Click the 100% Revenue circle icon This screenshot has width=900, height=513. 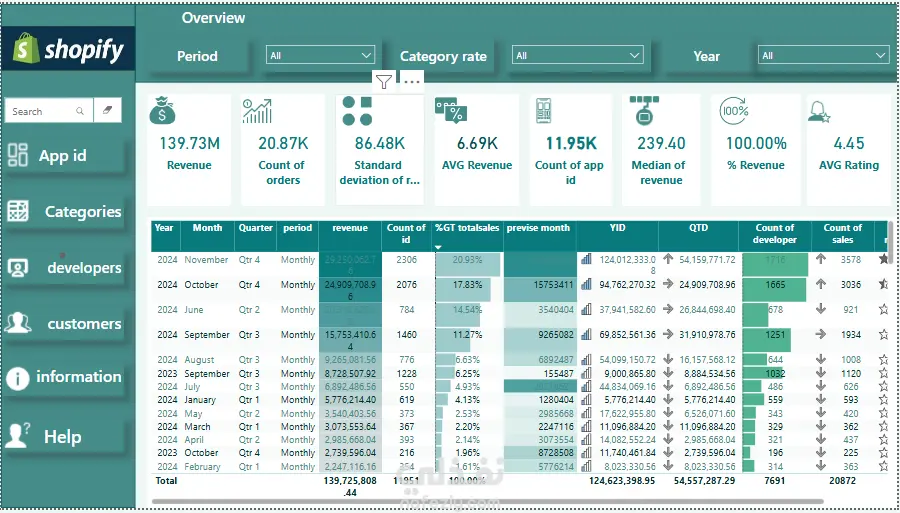tap(734, 111)
